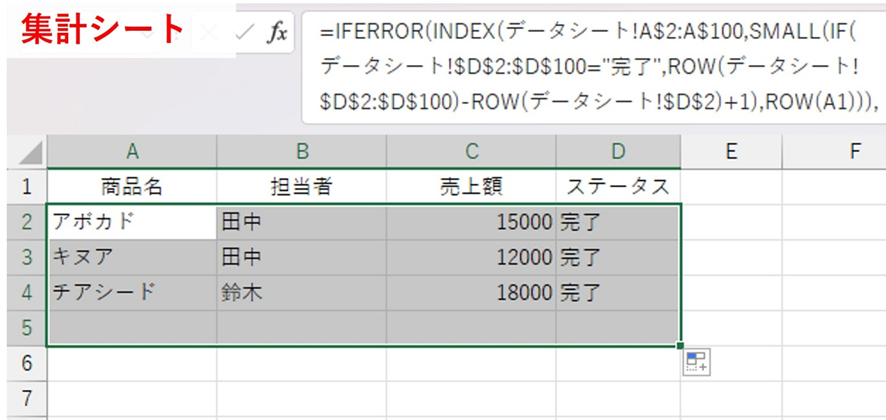The image size is (886, 420).
Task: Select column B header
Action: coord(301,152)
